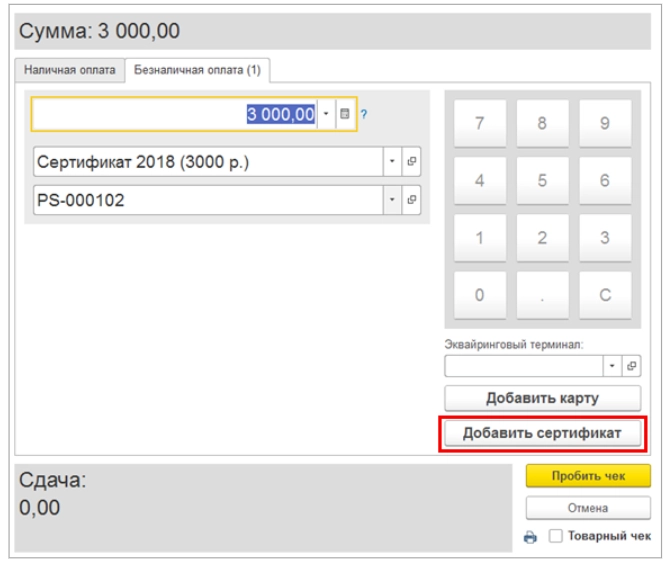
Task: Expand the Сертификат 2018 dropdown list
Action: 392,161
